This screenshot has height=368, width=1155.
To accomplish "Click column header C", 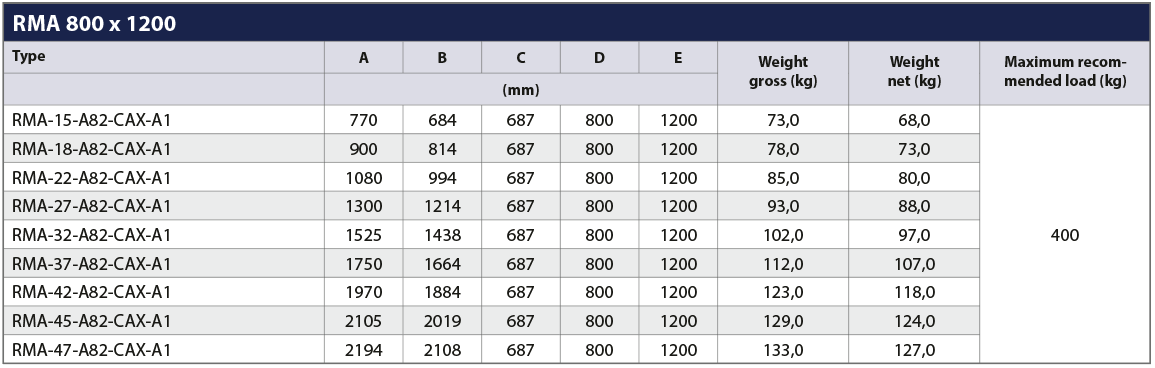I will (521, 58).
